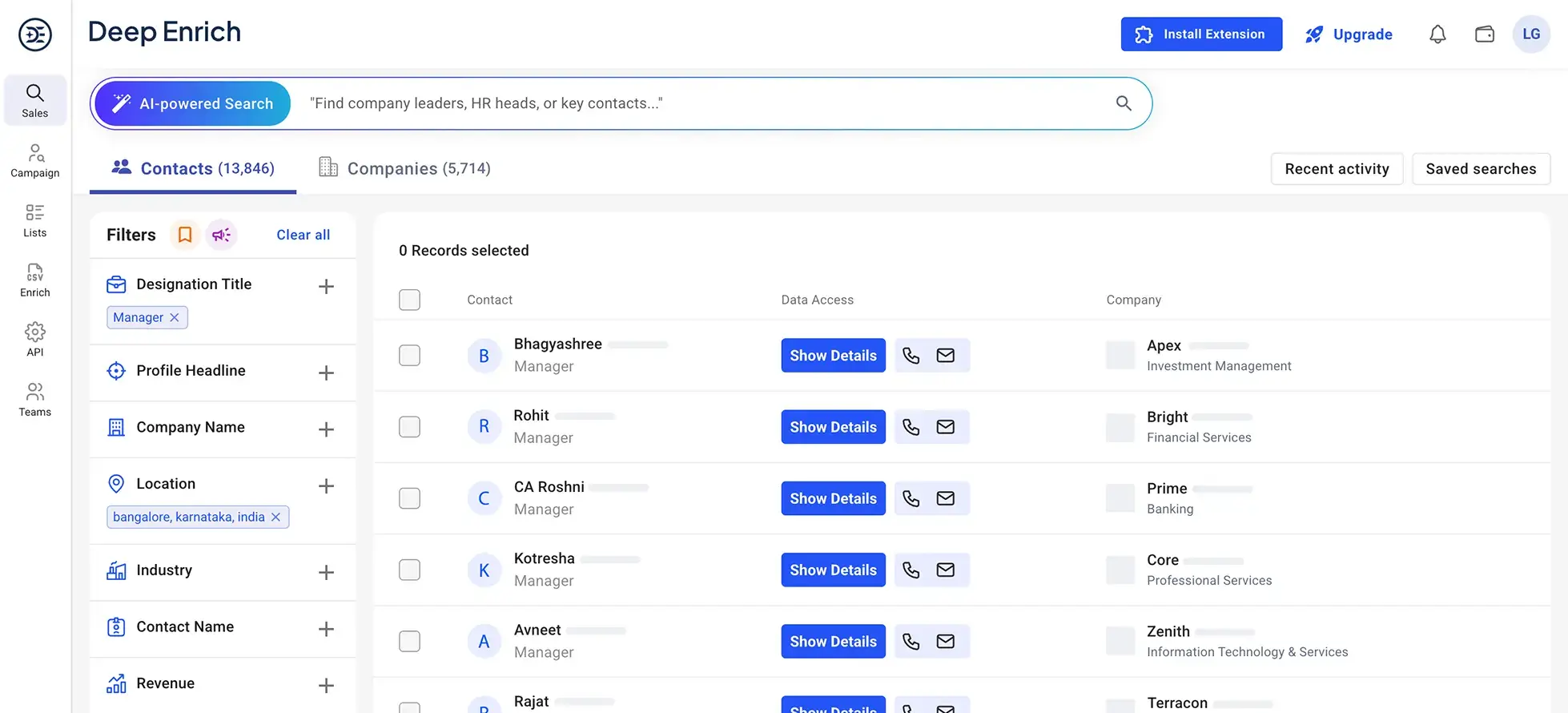The width and height of the screenshot is (1568, 713).
Task: Click the email icon for Avneet
Action: [x=946, y=641]
